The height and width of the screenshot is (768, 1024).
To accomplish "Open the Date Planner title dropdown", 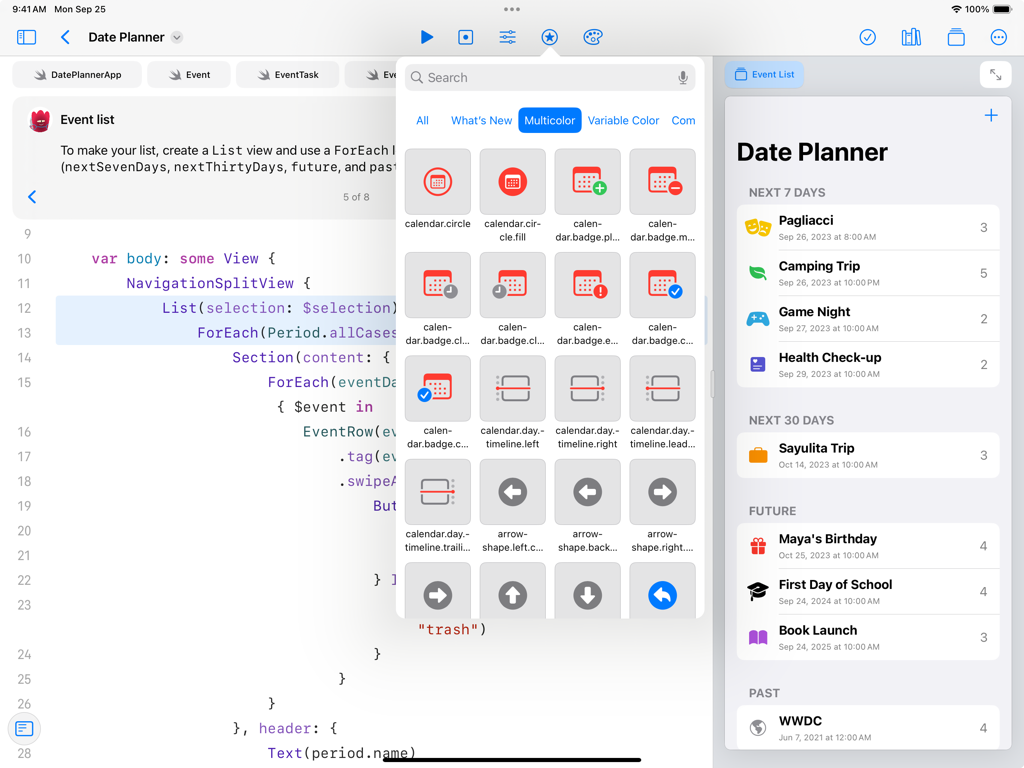I will pos(176,37).
